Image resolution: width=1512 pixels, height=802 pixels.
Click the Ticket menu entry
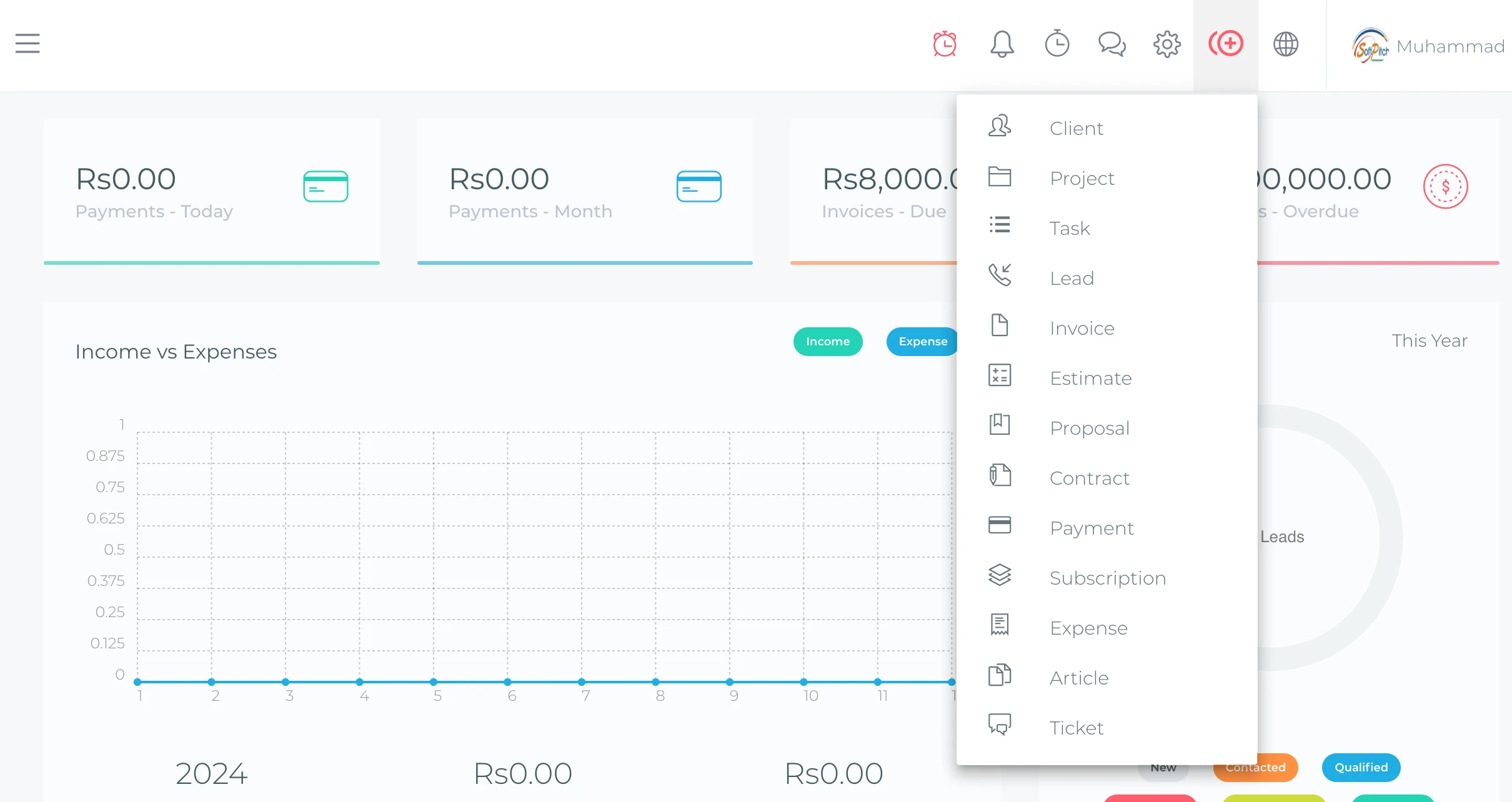coord(1076,728)
